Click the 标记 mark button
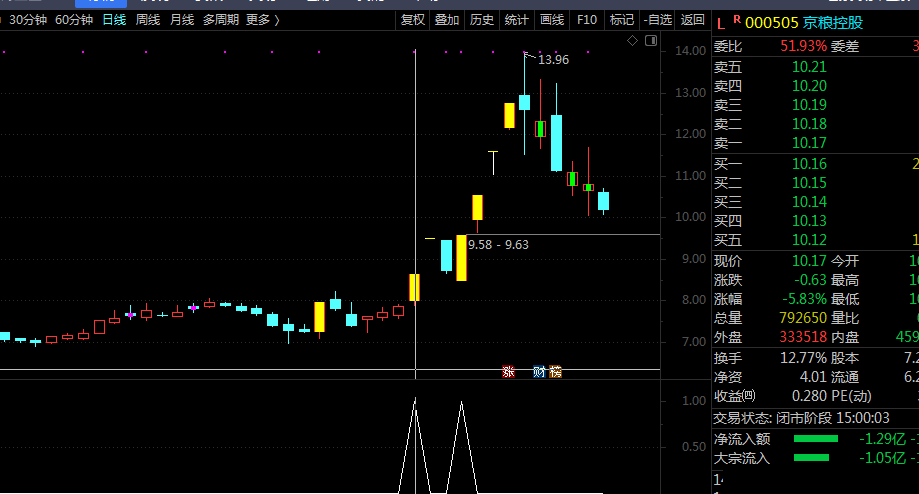This screenshot has height=494, width=919. (x=621, y=20)
